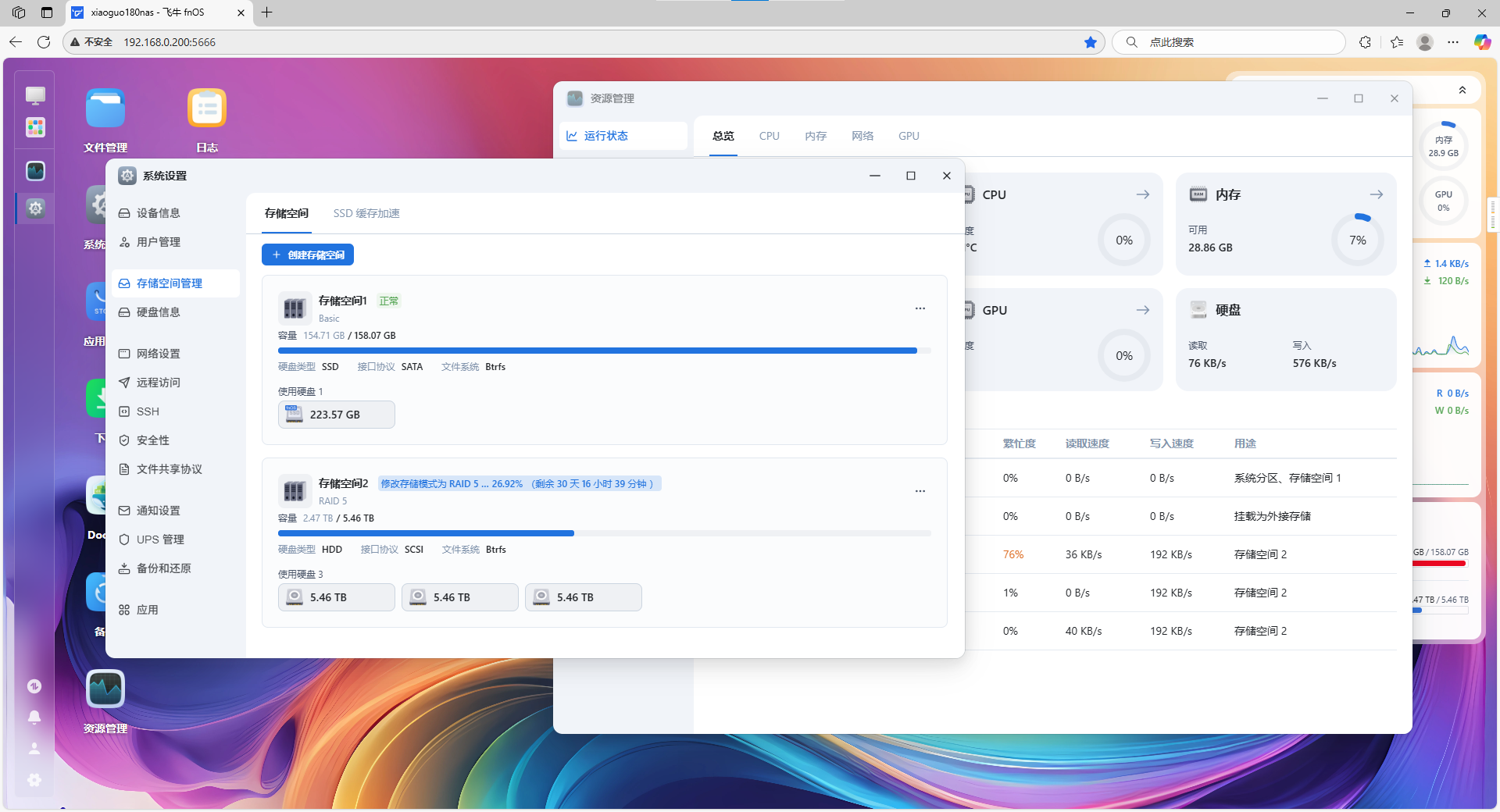Click 内存 card RAM icon
Image resolution: width=1500 pixels, height=812 pixels.
click(1198, 194)
